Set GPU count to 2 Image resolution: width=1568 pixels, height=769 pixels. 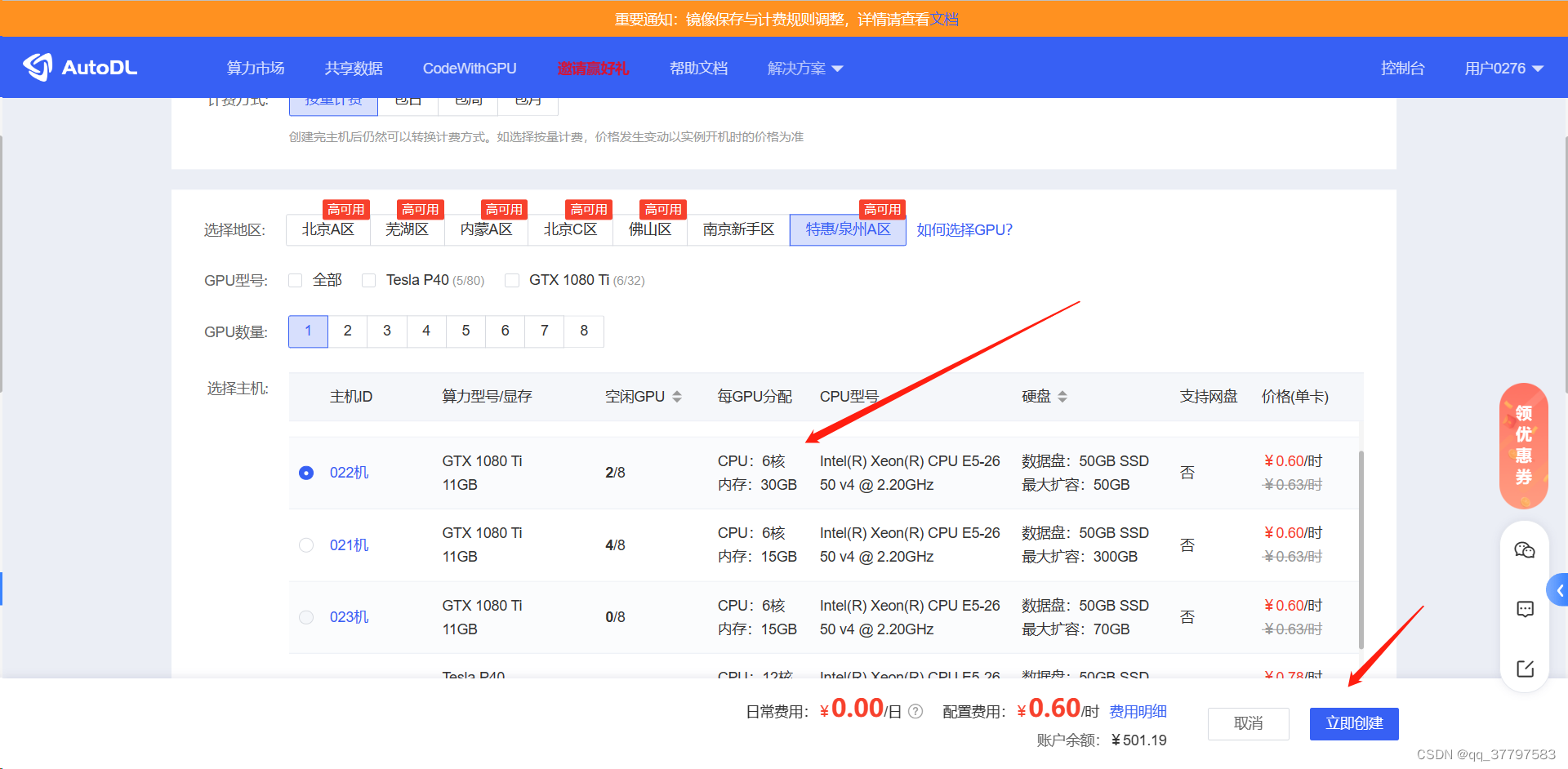(348, 331)
